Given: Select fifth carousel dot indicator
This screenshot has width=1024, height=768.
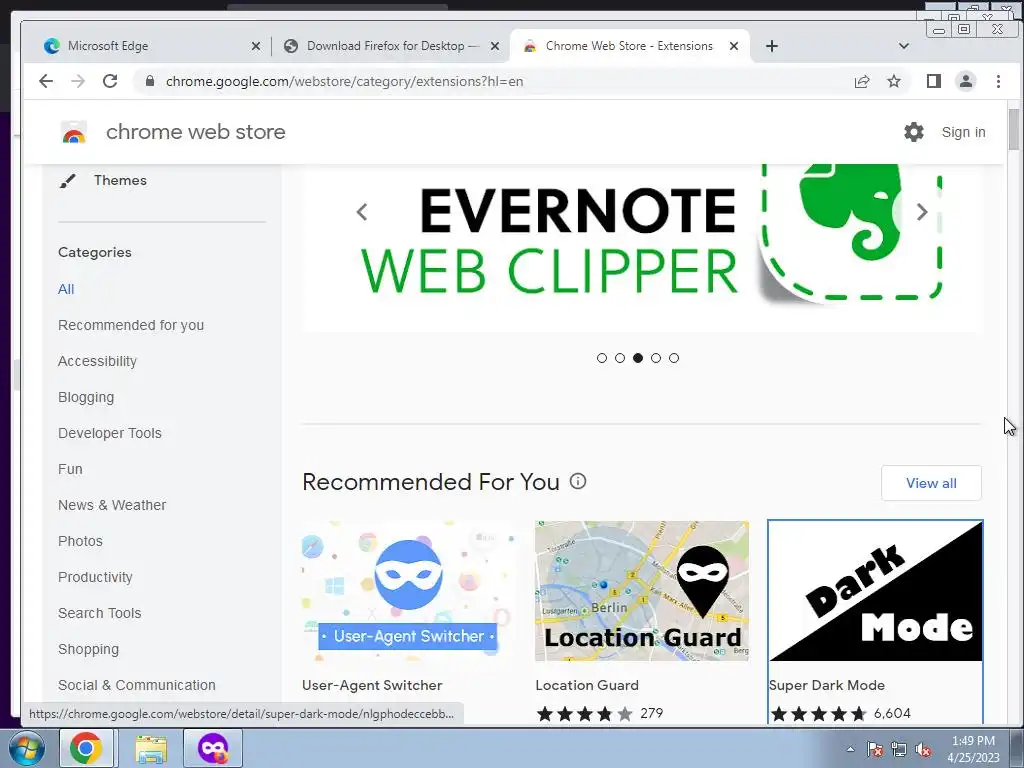Looking at the screenshot, I should click(674, 358).
